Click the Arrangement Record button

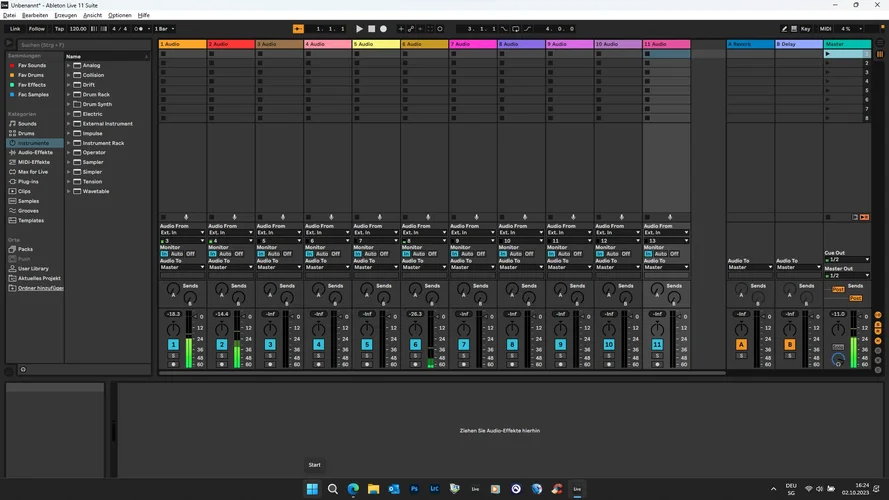[383, 29]
